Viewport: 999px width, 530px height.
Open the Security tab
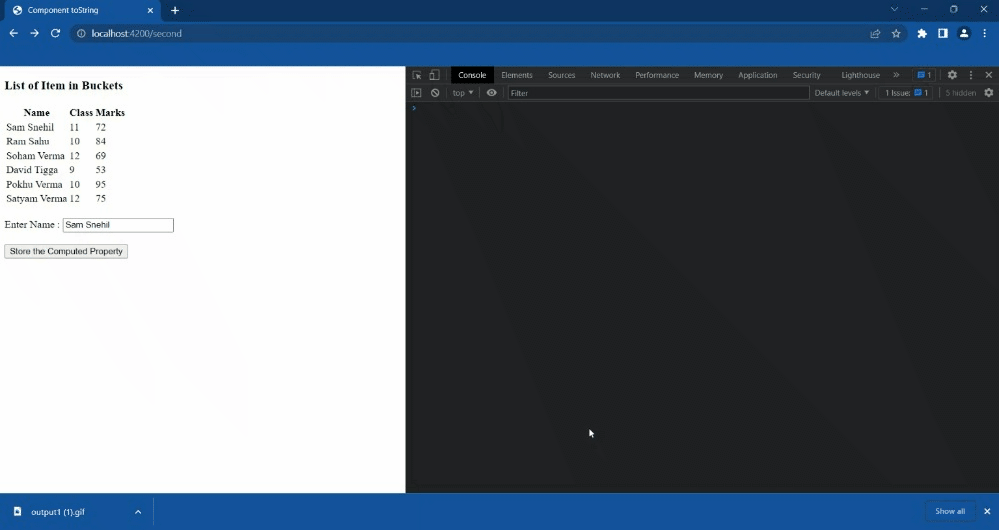tap(807, 75)
